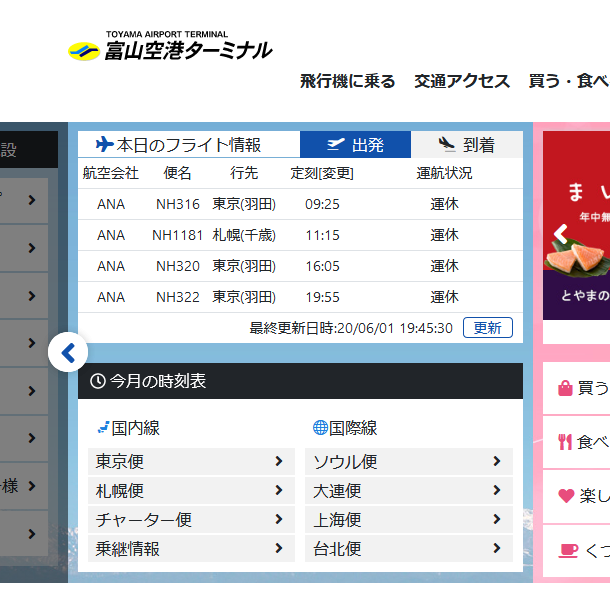Image resolution: width=610 pixels, height=604 pixels.
Task: Click the chevron in the 東京便 row
Action: (x=279, y=461)
